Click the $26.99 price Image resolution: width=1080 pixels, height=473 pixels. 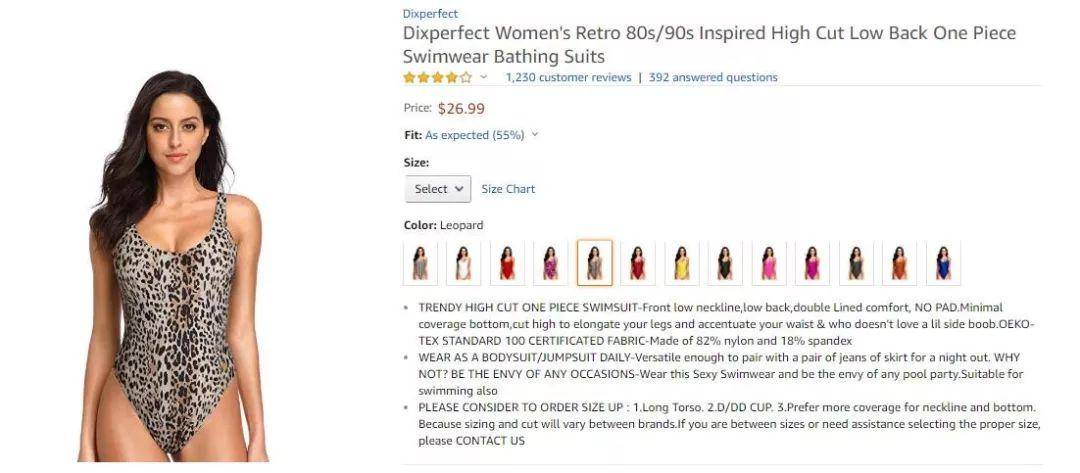click(461, 108)
